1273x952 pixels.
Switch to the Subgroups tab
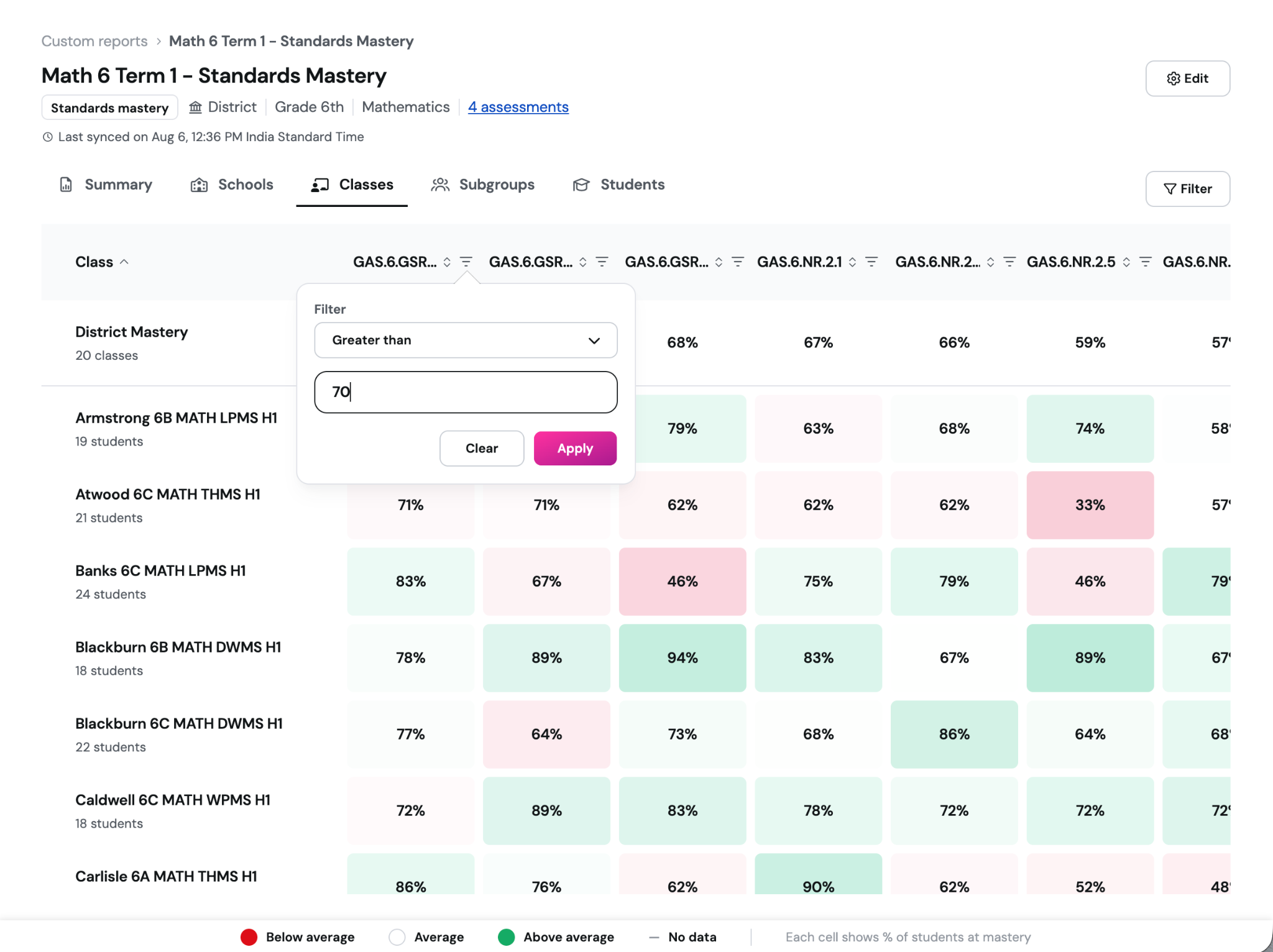(483, 185)
